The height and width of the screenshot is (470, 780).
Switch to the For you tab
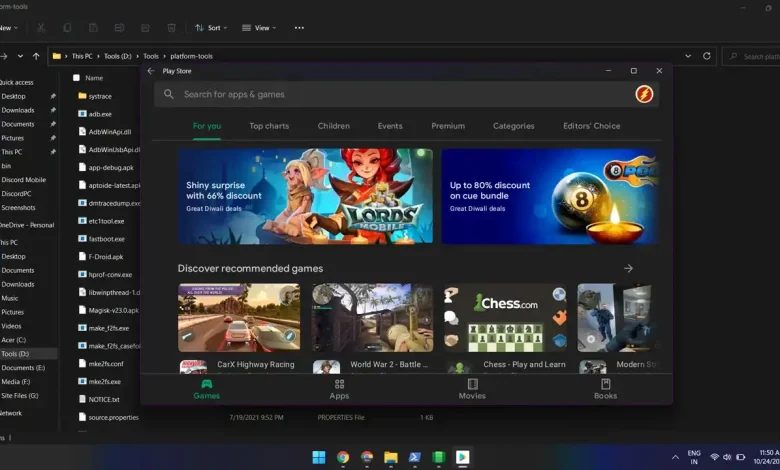(x=207, y=126)
